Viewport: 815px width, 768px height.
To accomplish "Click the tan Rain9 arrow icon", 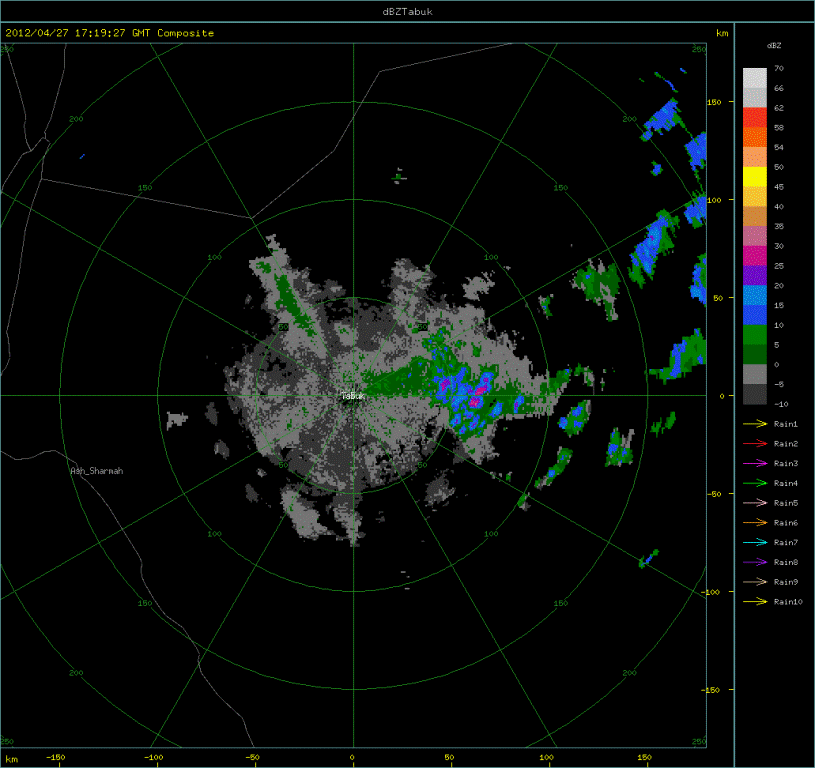I will [755, 582].
